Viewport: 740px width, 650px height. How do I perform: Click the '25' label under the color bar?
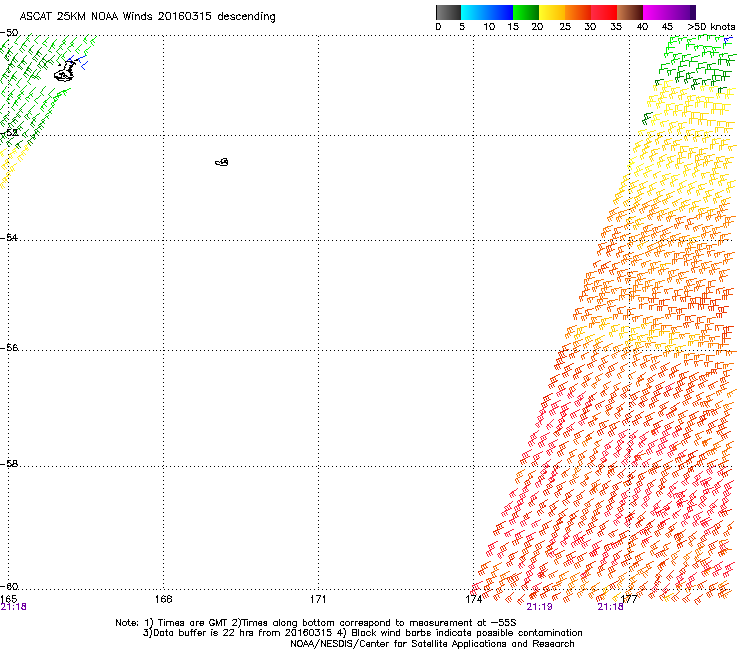[565, 27]
